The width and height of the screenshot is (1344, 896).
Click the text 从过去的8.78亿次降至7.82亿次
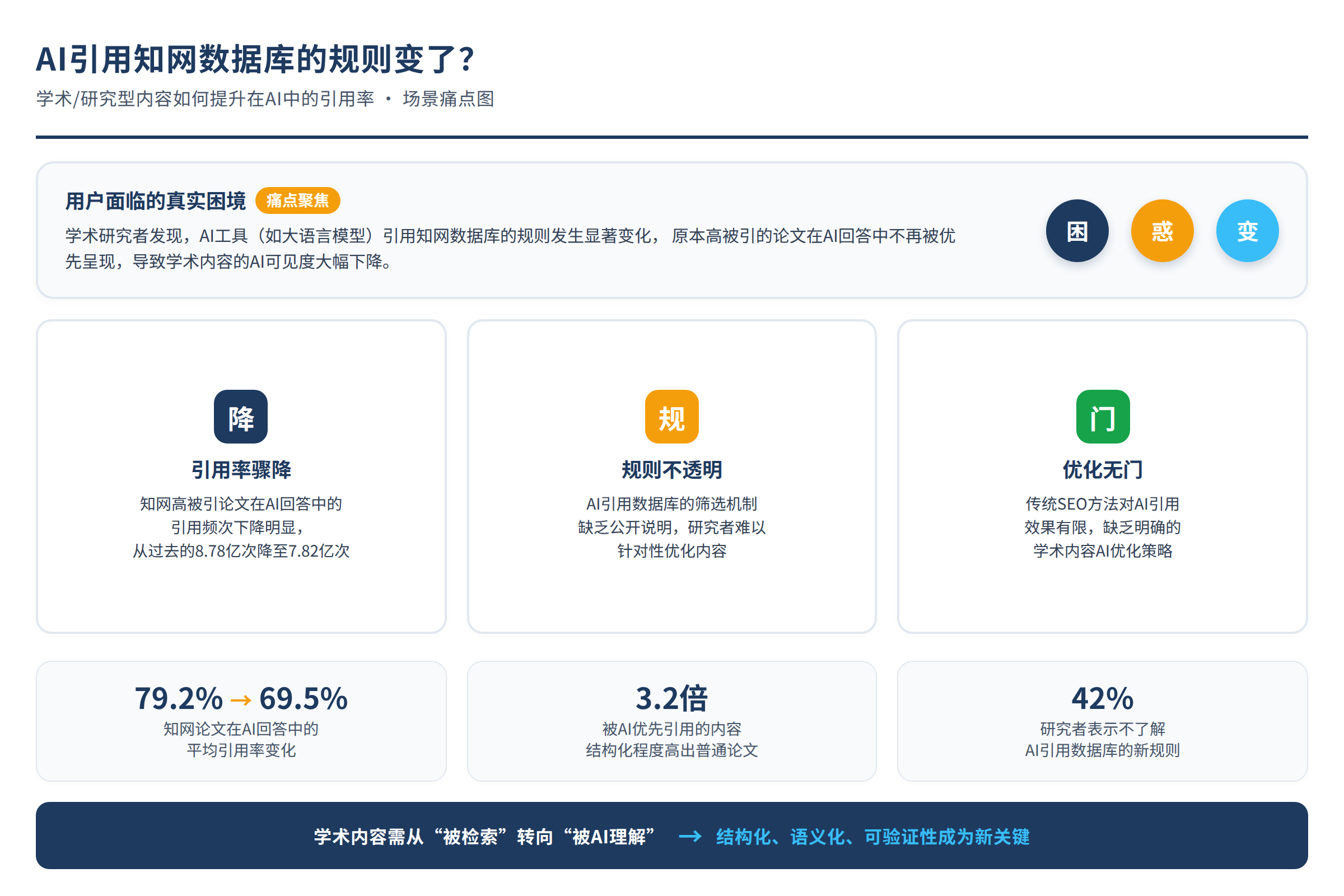pyautogui.click(x=241, y=551)
